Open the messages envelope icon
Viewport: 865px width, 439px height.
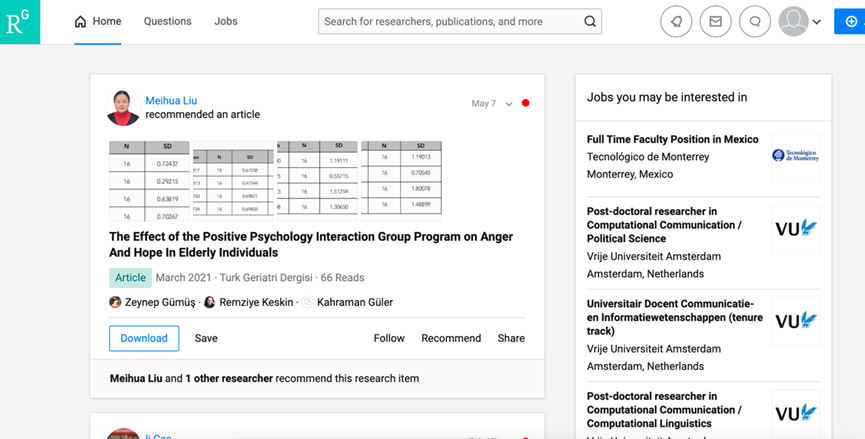(x=715, y=21)
